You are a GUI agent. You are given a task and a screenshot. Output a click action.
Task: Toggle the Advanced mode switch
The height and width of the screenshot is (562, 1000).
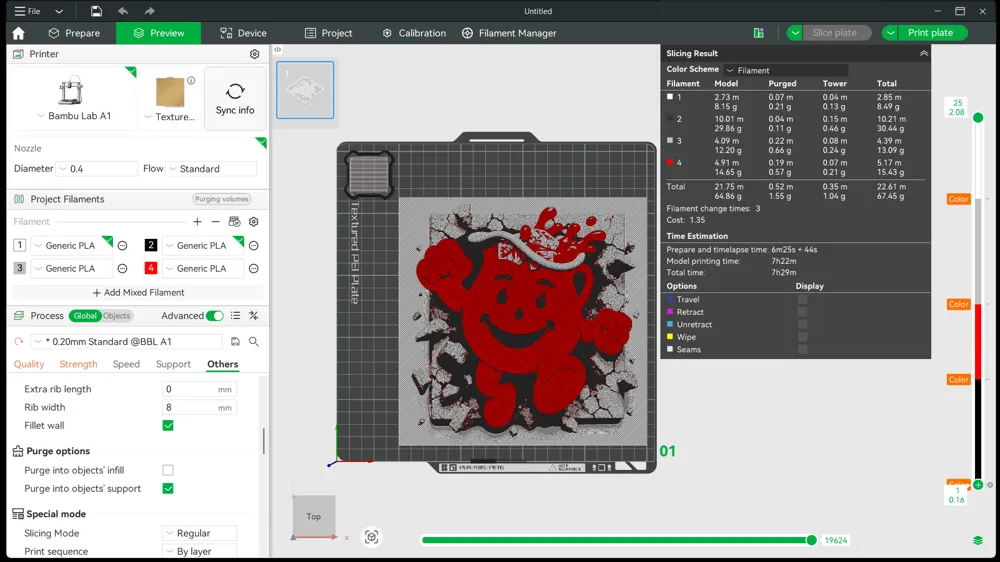215,316
